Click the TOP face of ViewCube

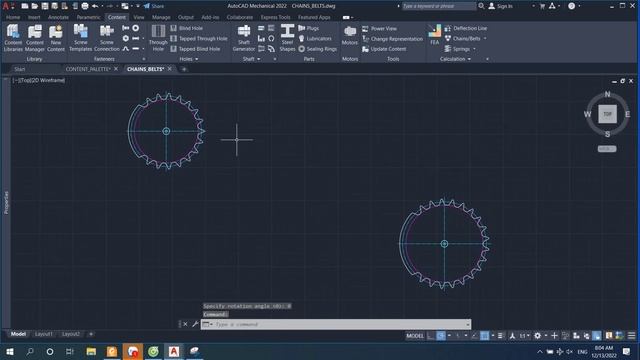click(x=607, y=114)
